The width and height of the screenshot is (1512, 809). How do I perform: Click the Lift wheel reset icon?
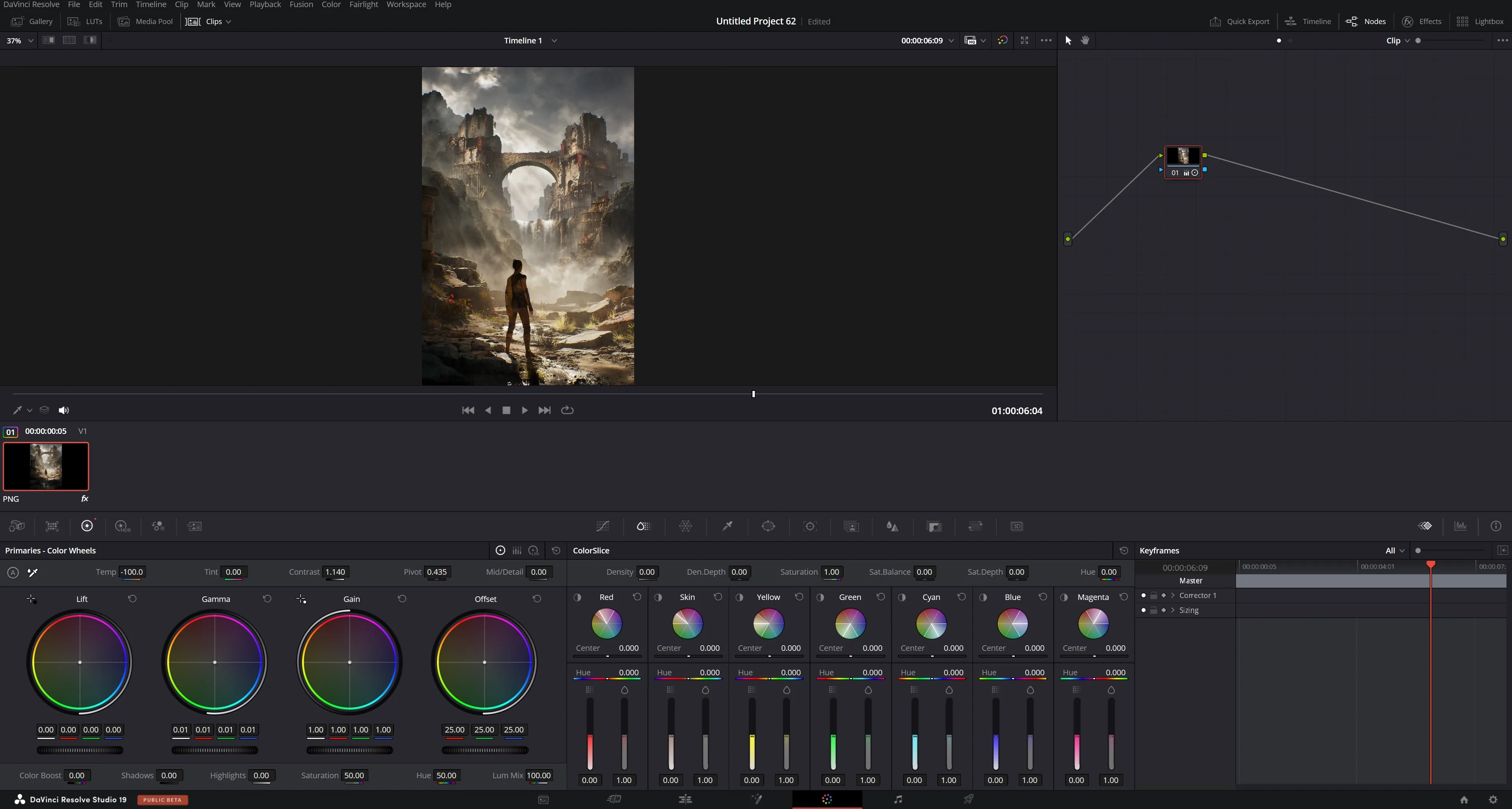coord(132,599)
